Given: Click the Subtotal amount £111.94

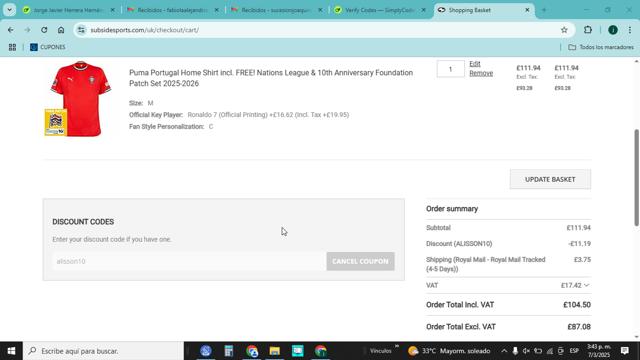Looking at the screenshot, I should 578,228.
